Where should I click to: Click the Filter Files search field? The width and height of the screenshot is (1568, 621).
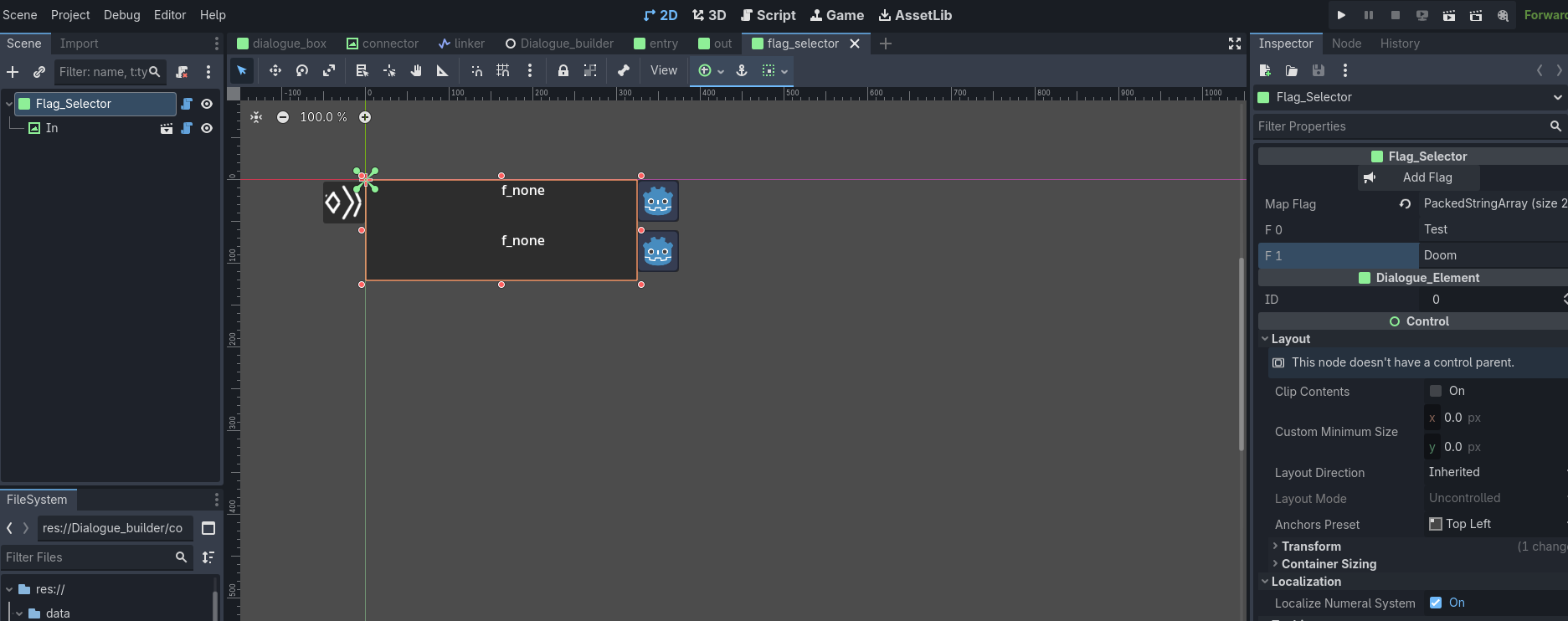tap(97, 557)
